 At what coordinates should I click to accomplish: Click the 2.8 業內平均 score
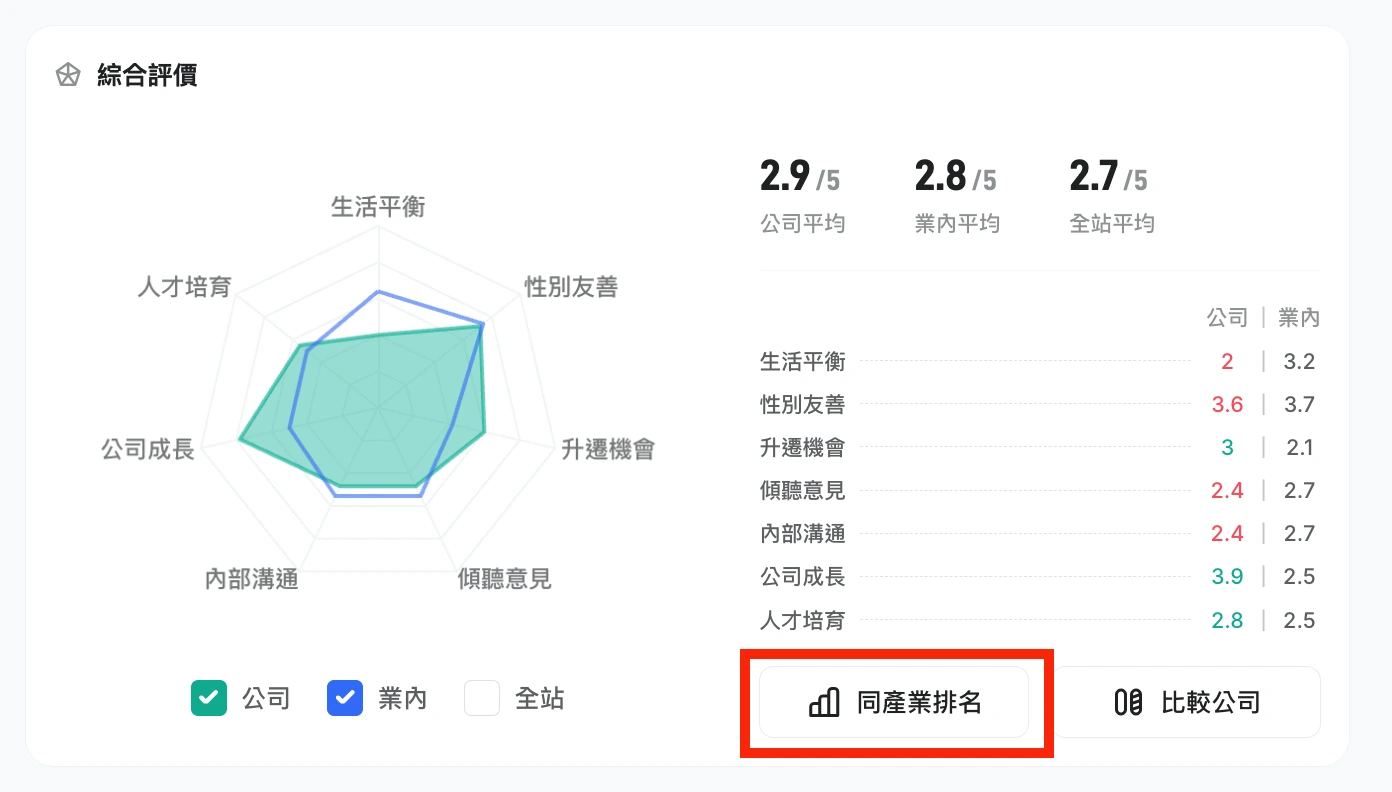(957, 196)
